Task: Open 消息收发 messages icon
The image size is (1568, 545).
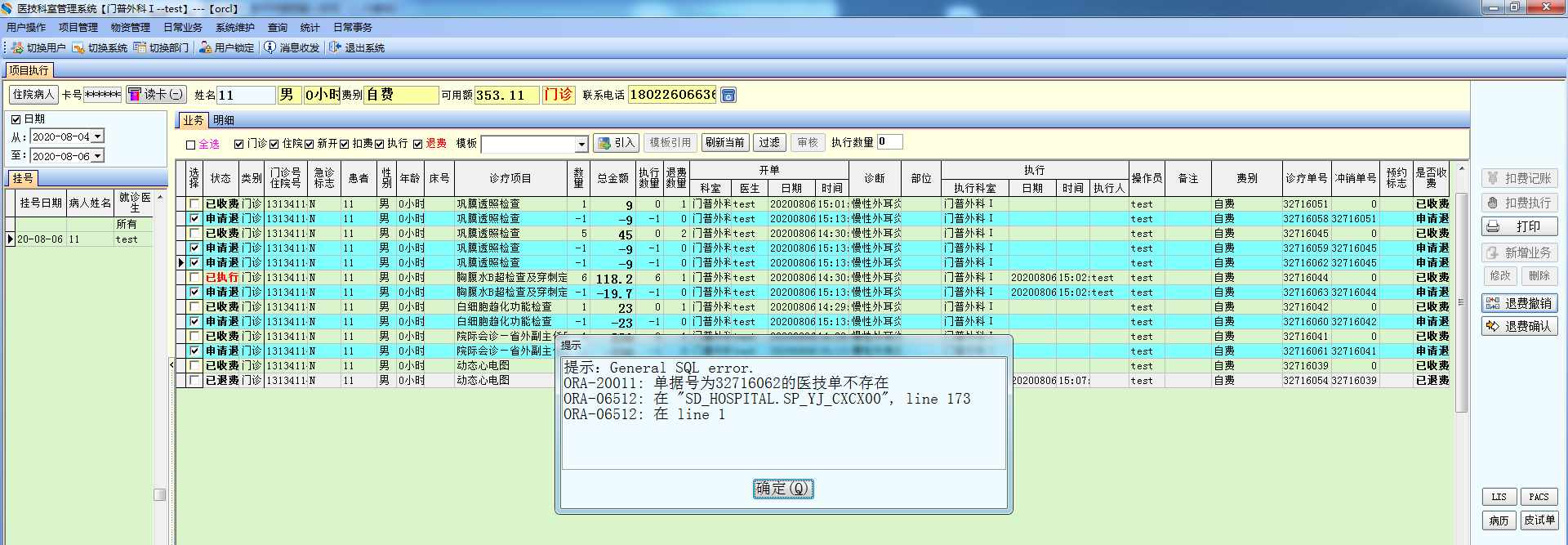Action: point(269,47)
